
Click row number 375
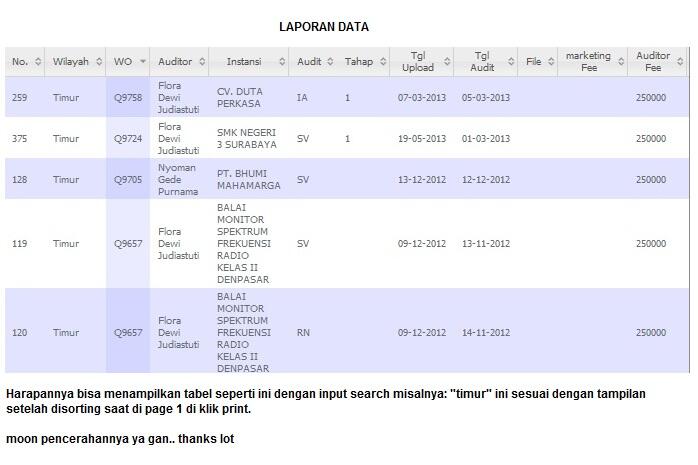point(20,138)
